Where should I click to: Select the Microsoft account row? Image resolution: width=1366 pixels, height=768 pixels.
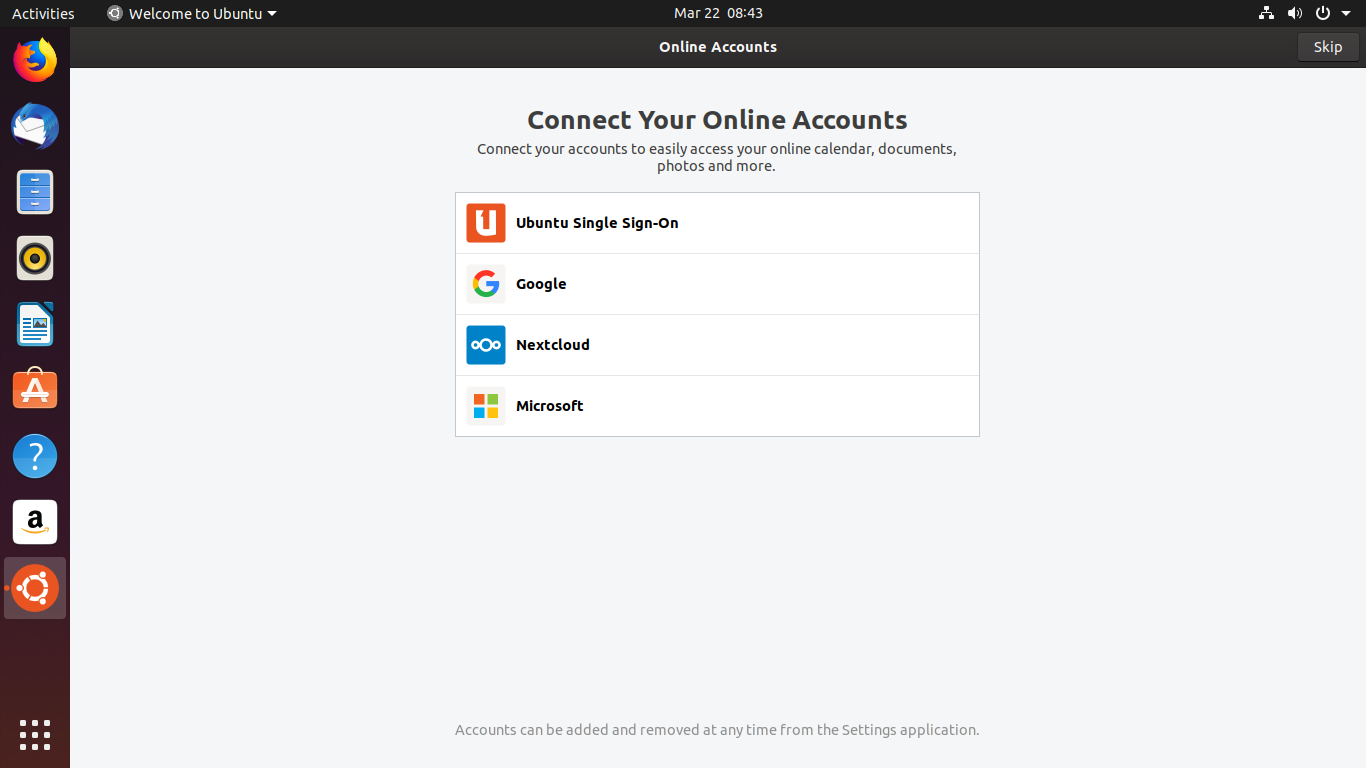(x=717, y=406)
